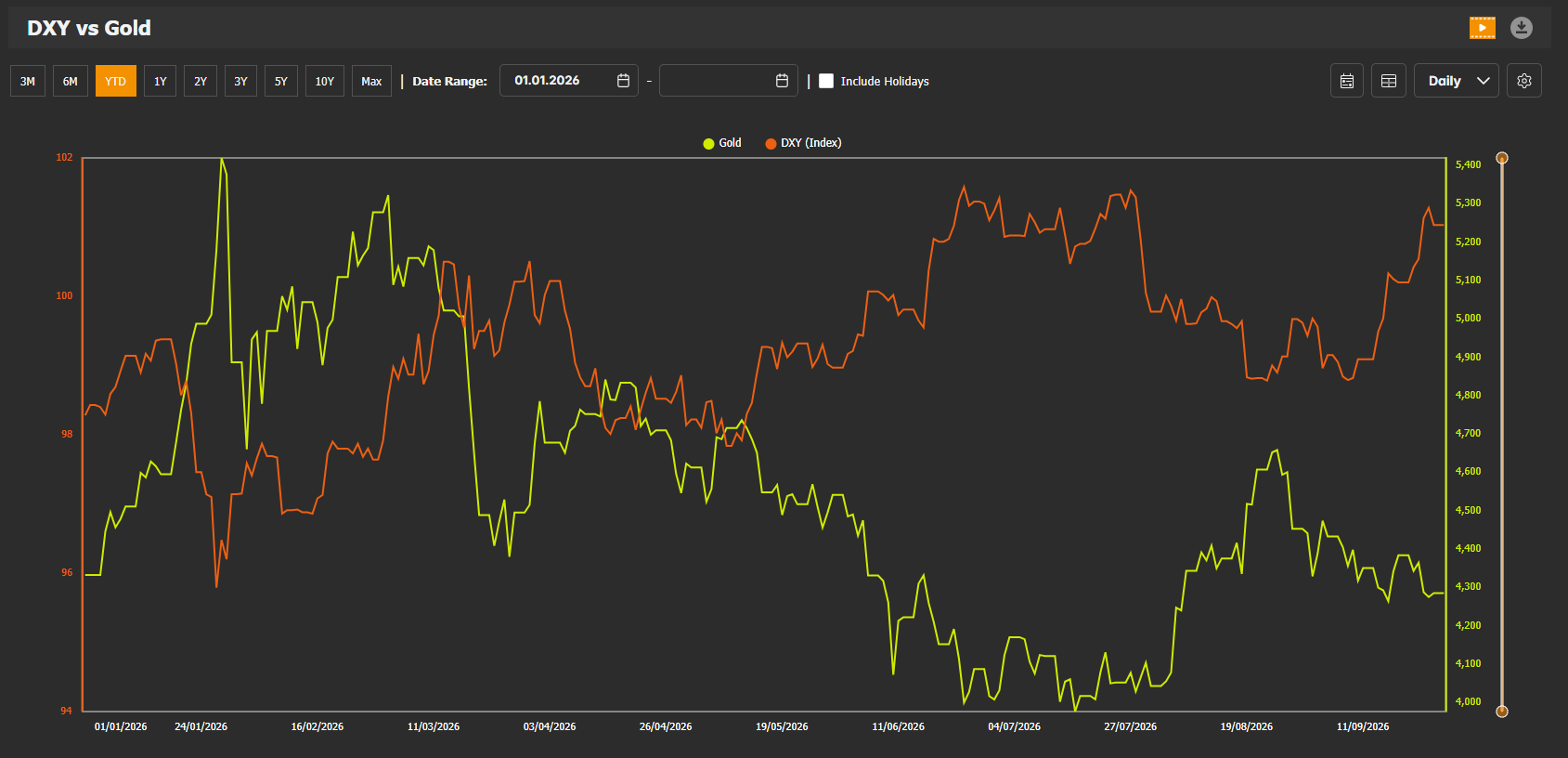Click the 5,400 gold axis value
This screenshot has width=1568, height=758.
click(x=1469, y=164)
